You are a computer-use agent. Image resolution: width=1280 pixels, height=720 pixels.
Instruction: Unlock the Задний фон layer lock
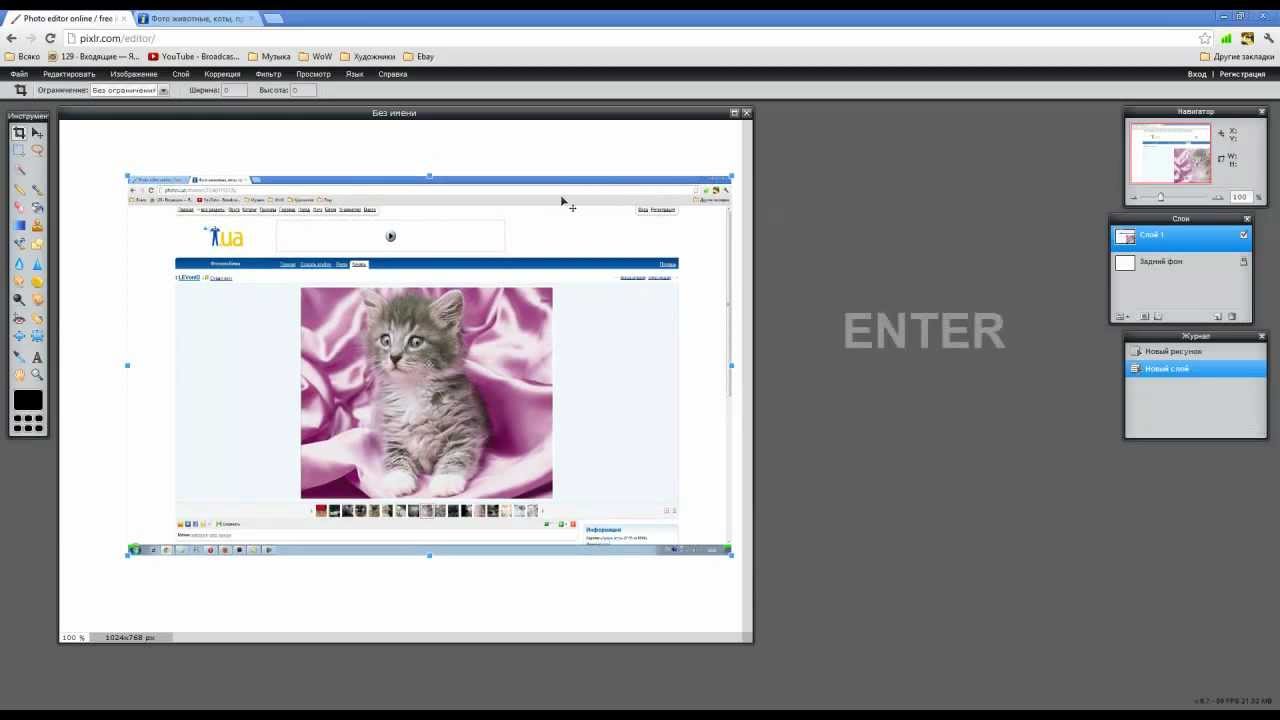coord(1243,262)
